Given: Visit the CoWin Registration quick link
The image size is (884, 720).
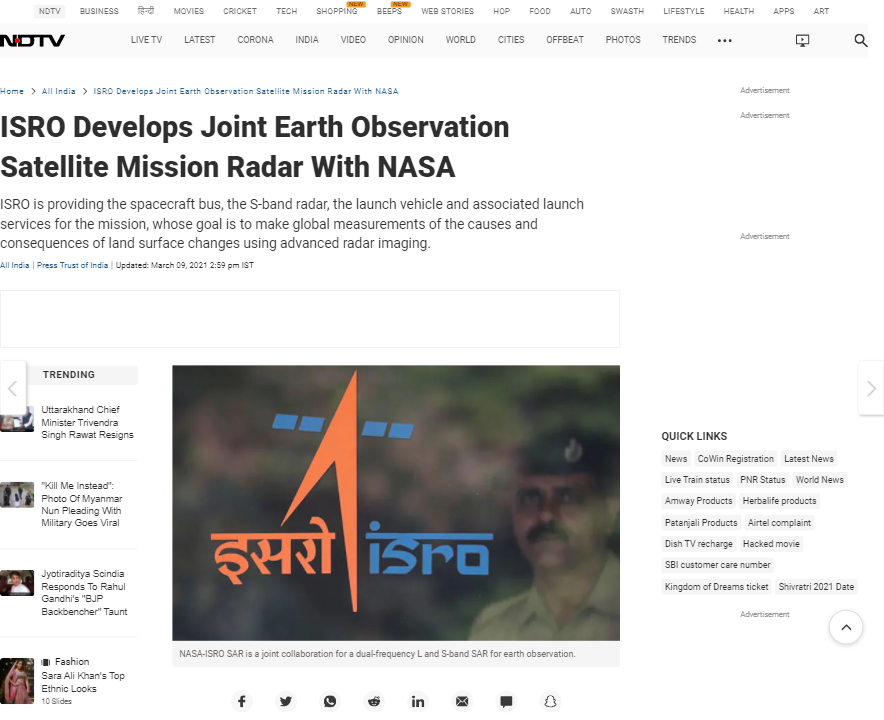Looking at the screenshot, I should point(735,458).
